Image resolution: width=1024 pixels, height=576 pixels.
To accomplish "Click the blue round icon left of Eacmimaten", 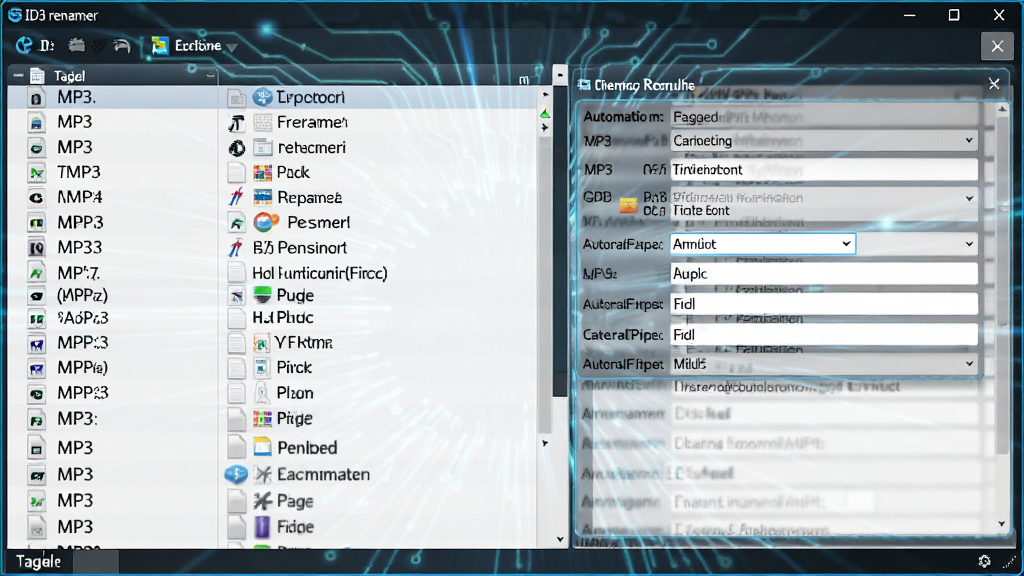I will [x=236, y=475].
